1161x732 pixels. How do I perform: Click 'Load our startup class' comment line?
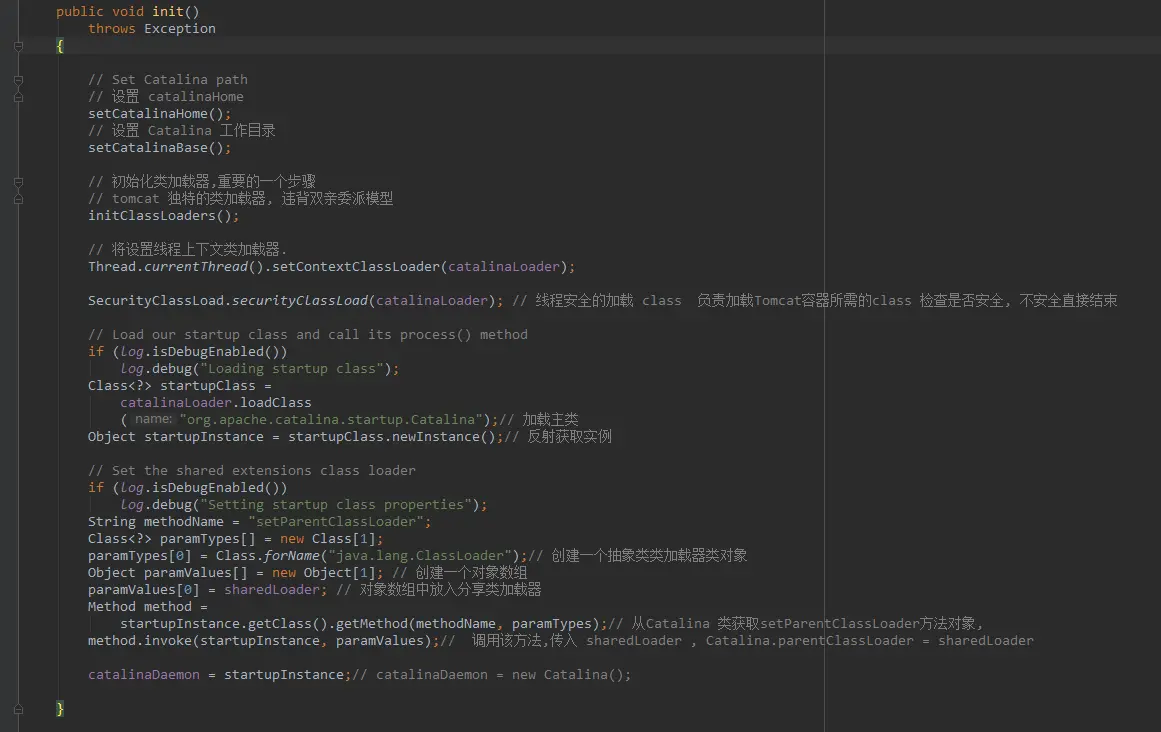(x=308, y=335)
